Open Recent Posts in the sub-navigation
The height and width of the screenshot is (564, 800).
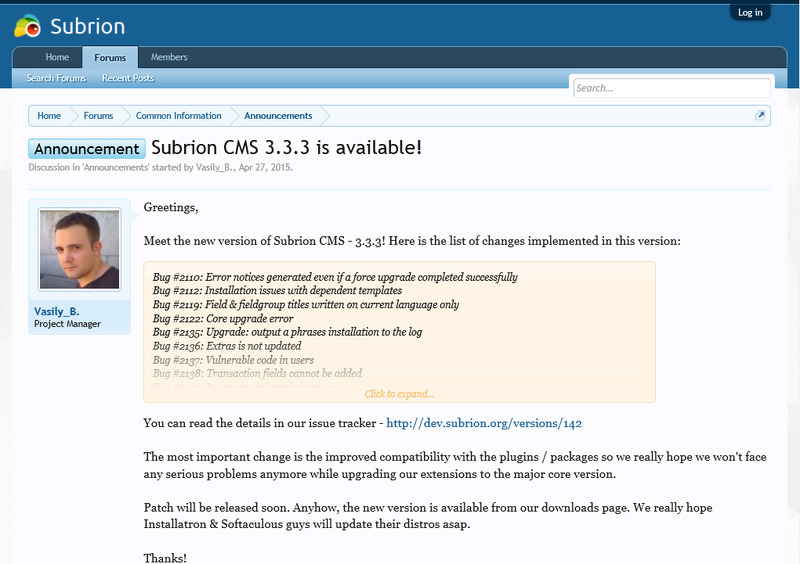(x=128, y=78)
